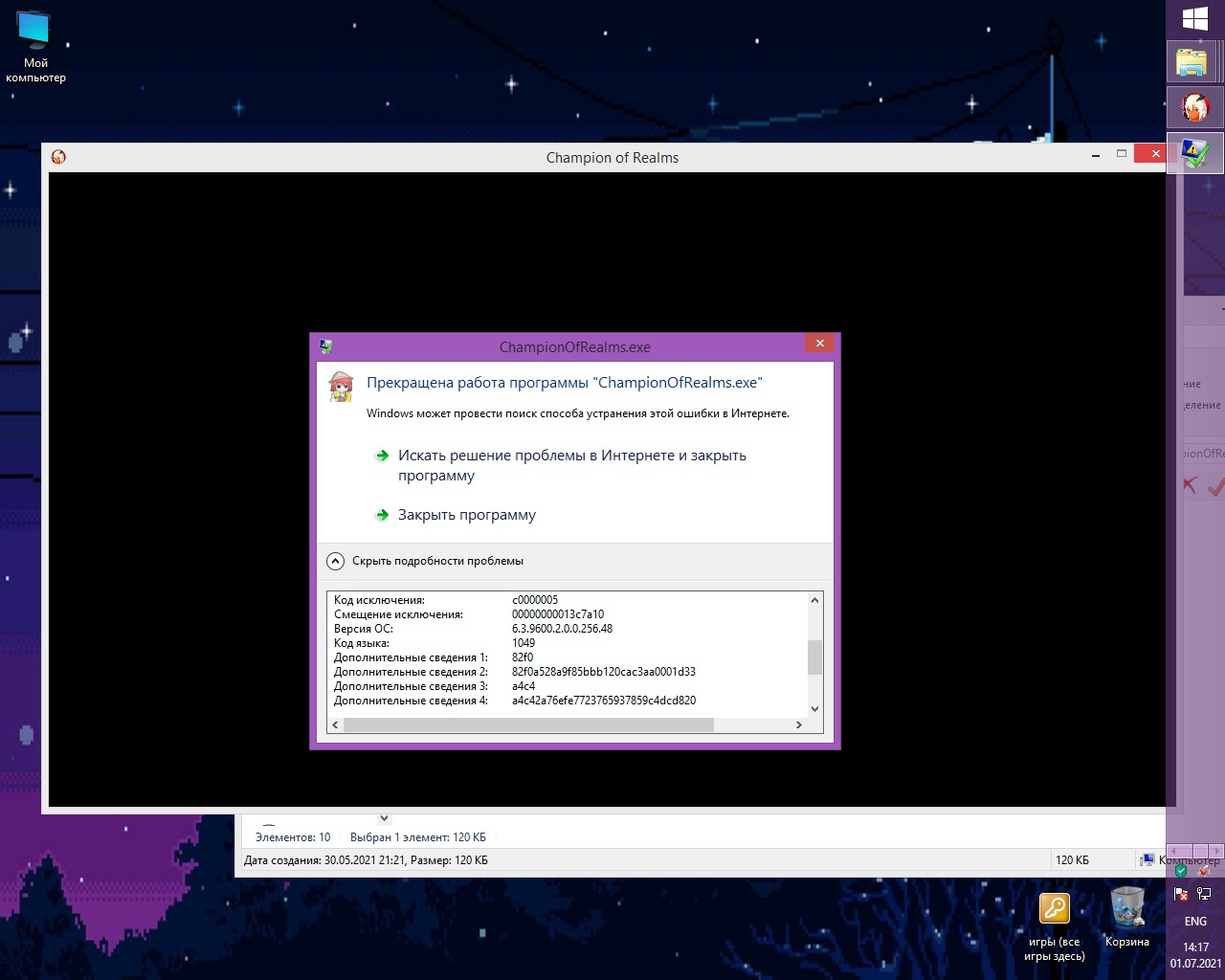
Task: Click the Дополнительные сведения 4 label
Action: [x=411, y=701]
